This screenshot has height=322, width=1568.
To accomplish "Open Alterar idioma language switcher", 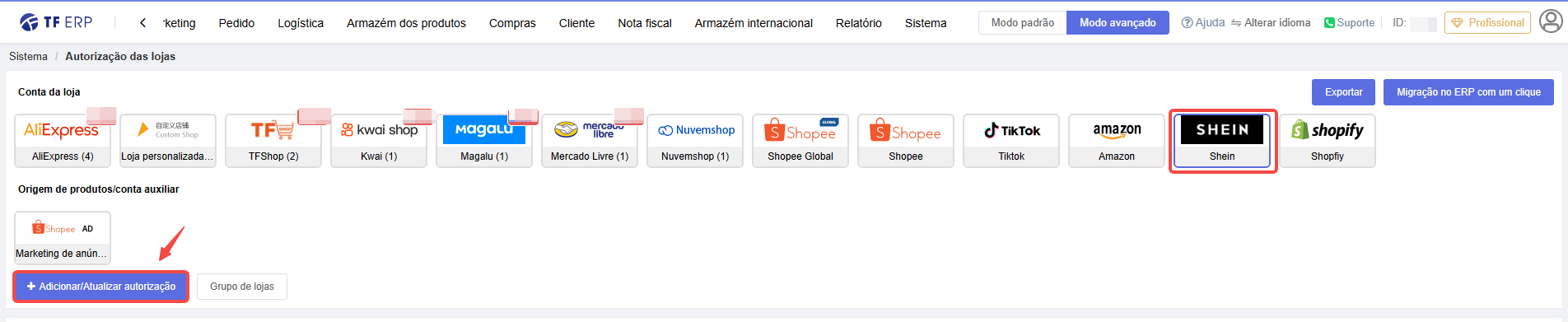I will 1270,22.
